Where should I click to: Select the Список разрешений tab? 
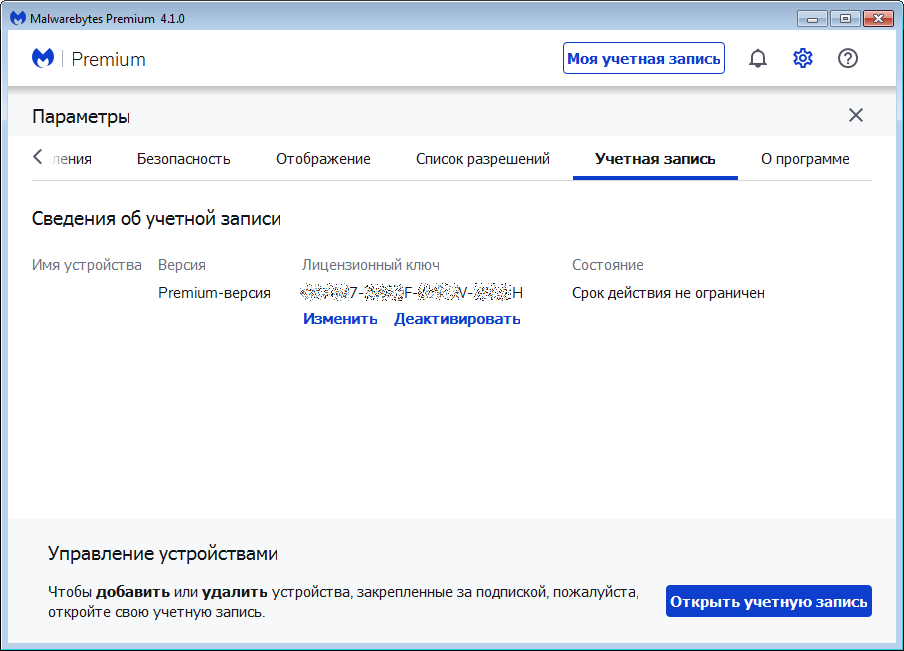[x=483, y=159]
